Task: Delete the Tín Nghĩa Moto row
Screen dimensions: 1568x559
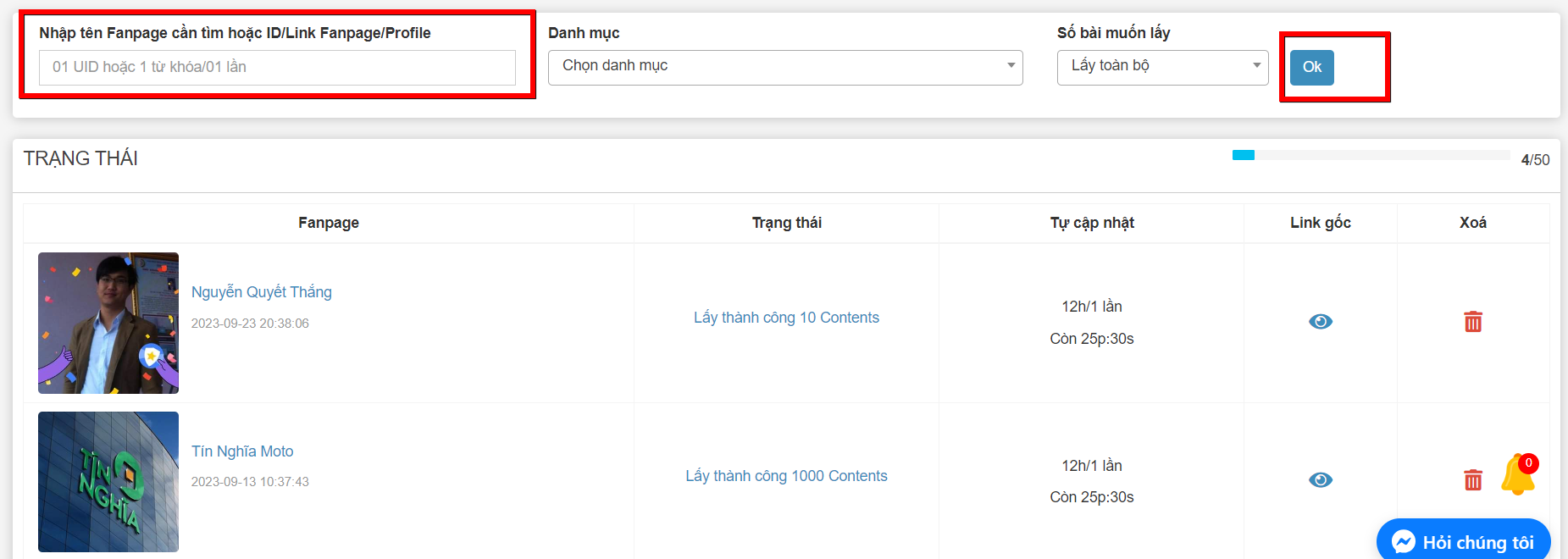Action: pos(1473,480)
